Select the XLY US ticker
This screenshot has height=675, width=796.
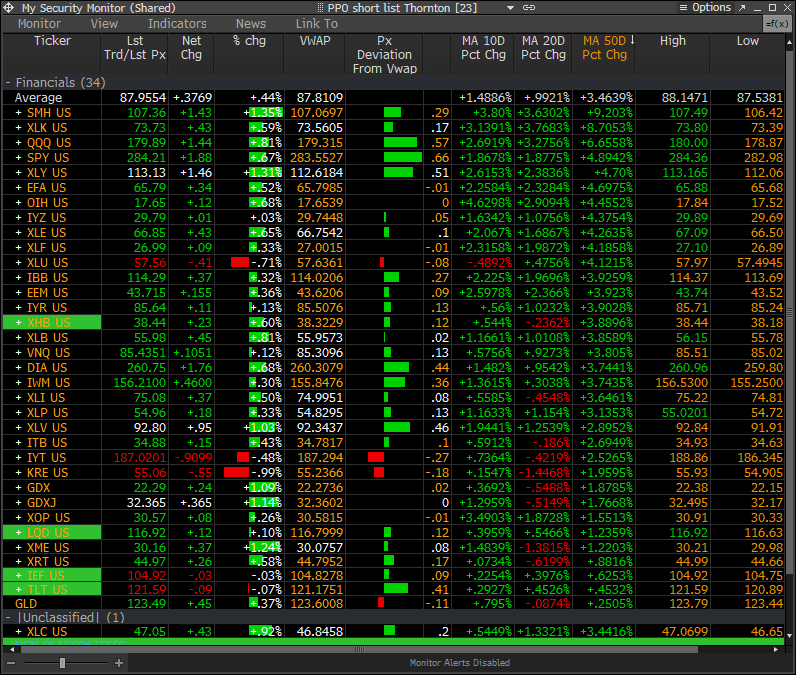click(47, 173)
